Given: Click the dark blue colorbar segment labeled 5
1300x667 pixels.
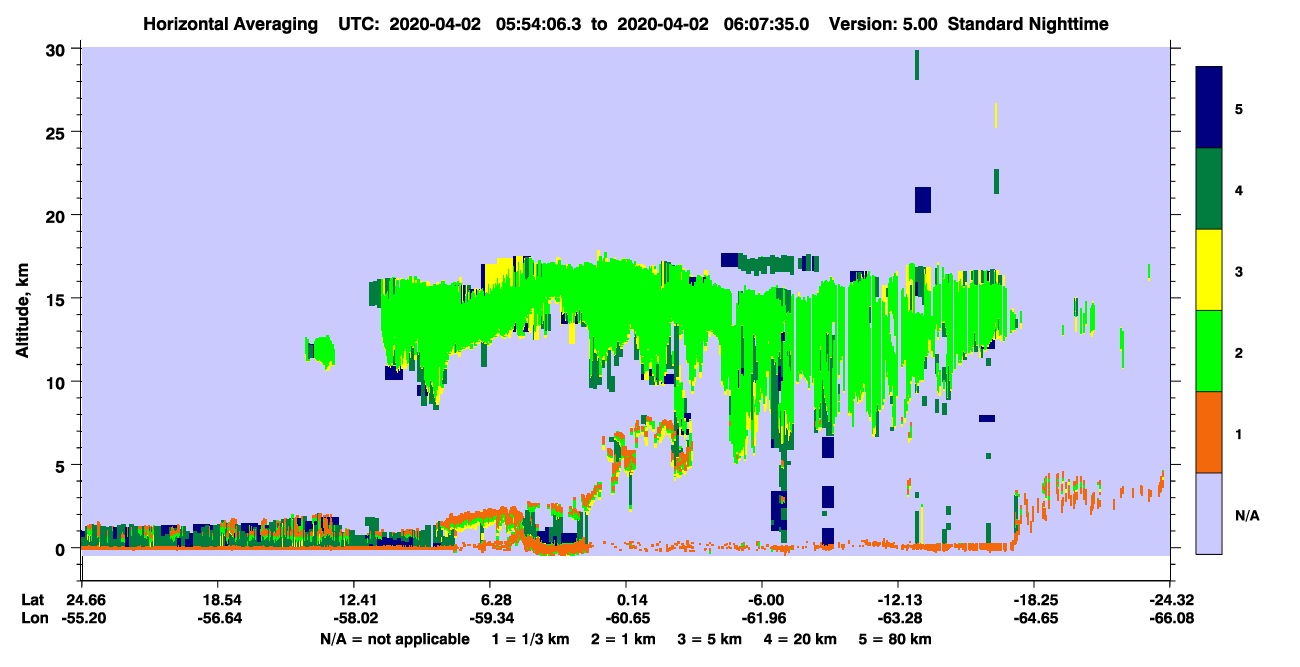Looking at the screenshot, I should [1209, 108].
